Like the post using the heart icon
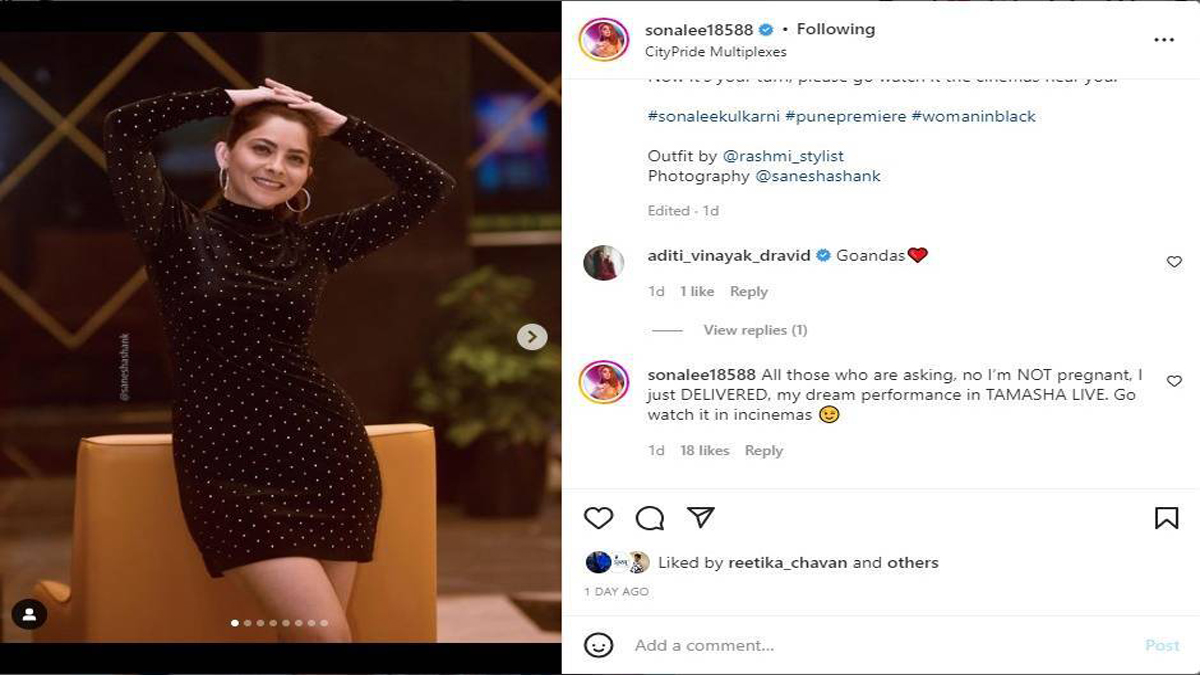Screen dimensions: 1200x675 point(599,518)
